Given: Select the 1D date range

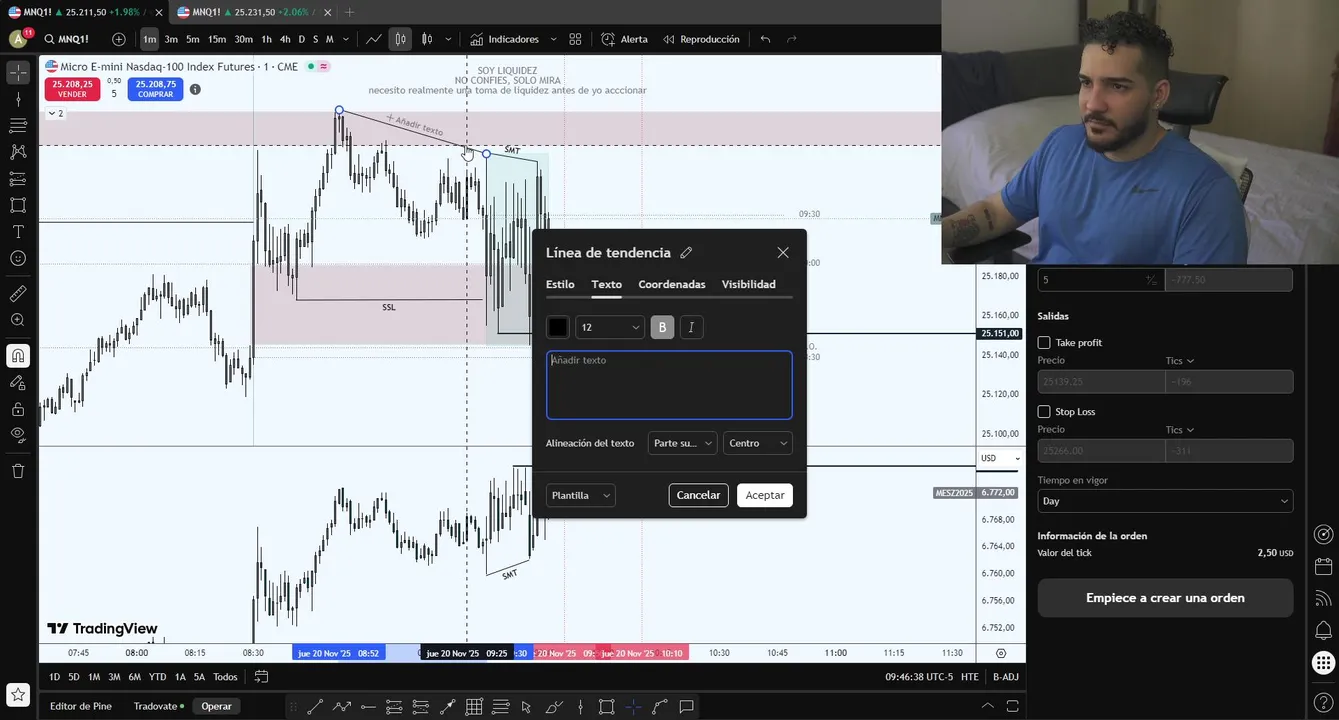Looking at the screenshot, I should pos(55,677).
